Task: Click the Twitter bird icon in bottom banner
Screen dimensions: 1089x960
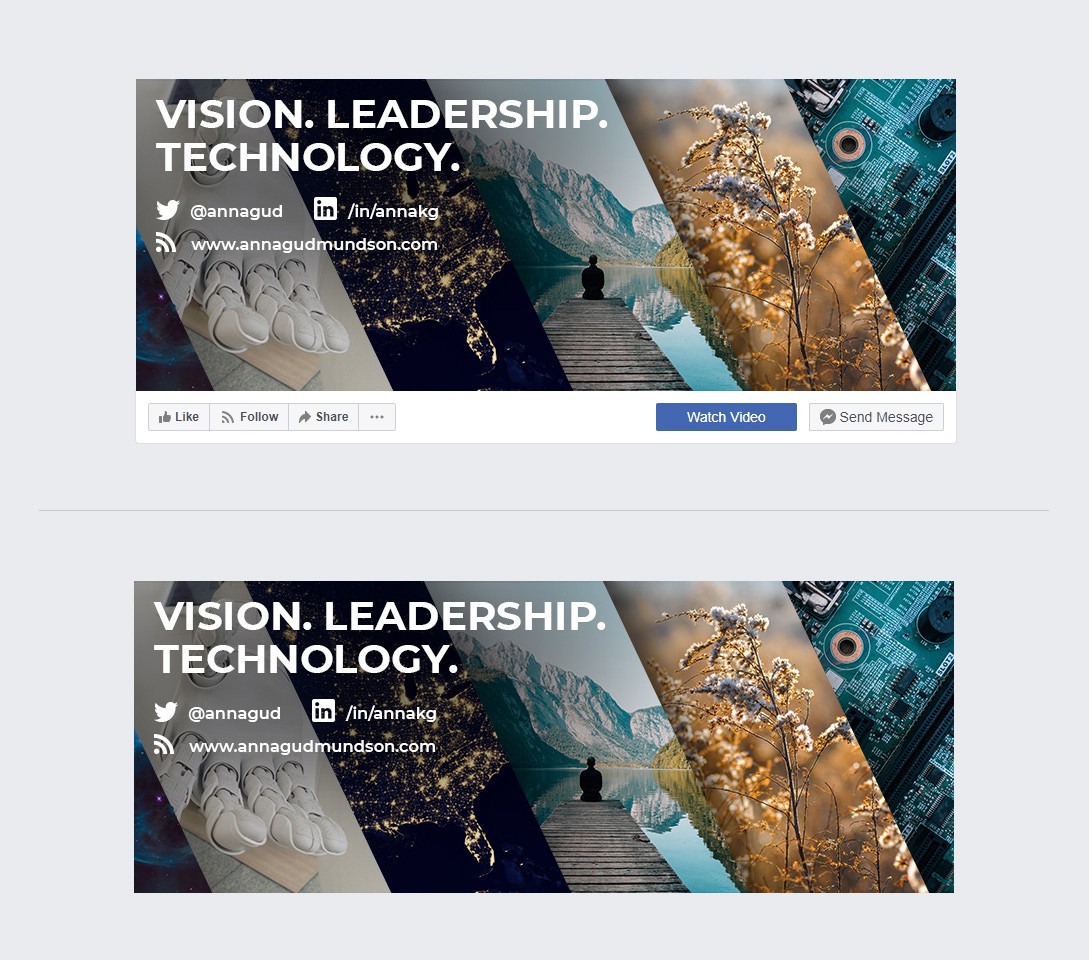Action: pyautogui.click(x=165, y=712)
